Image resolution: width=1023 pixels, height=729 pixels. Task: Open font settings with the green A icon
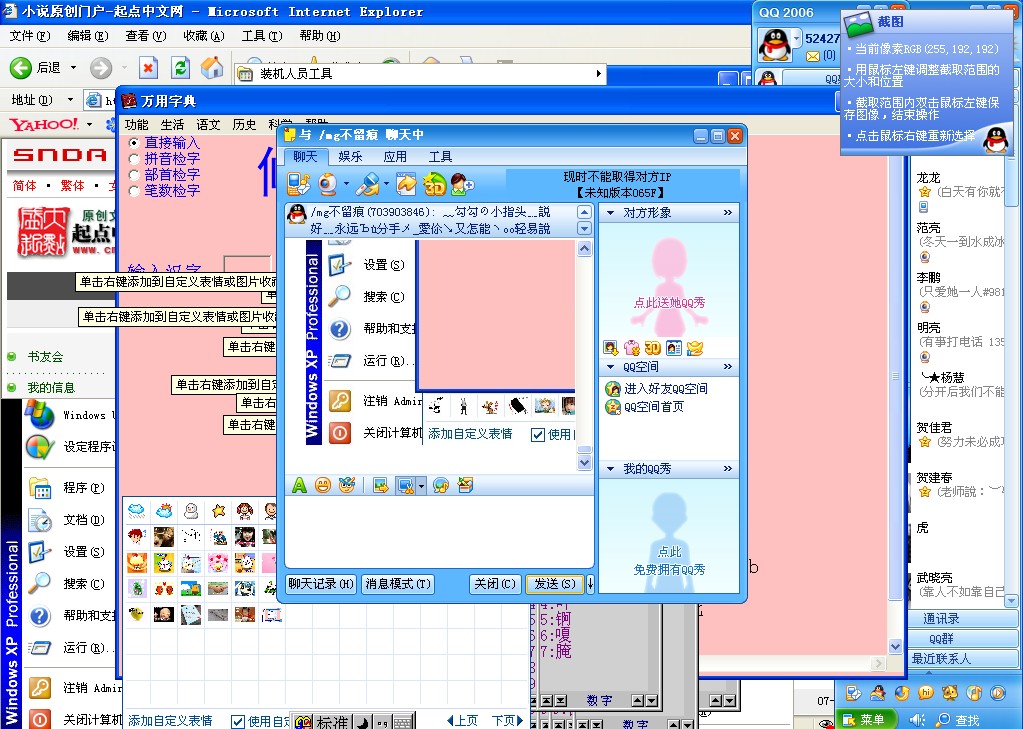tap(299, 485)
